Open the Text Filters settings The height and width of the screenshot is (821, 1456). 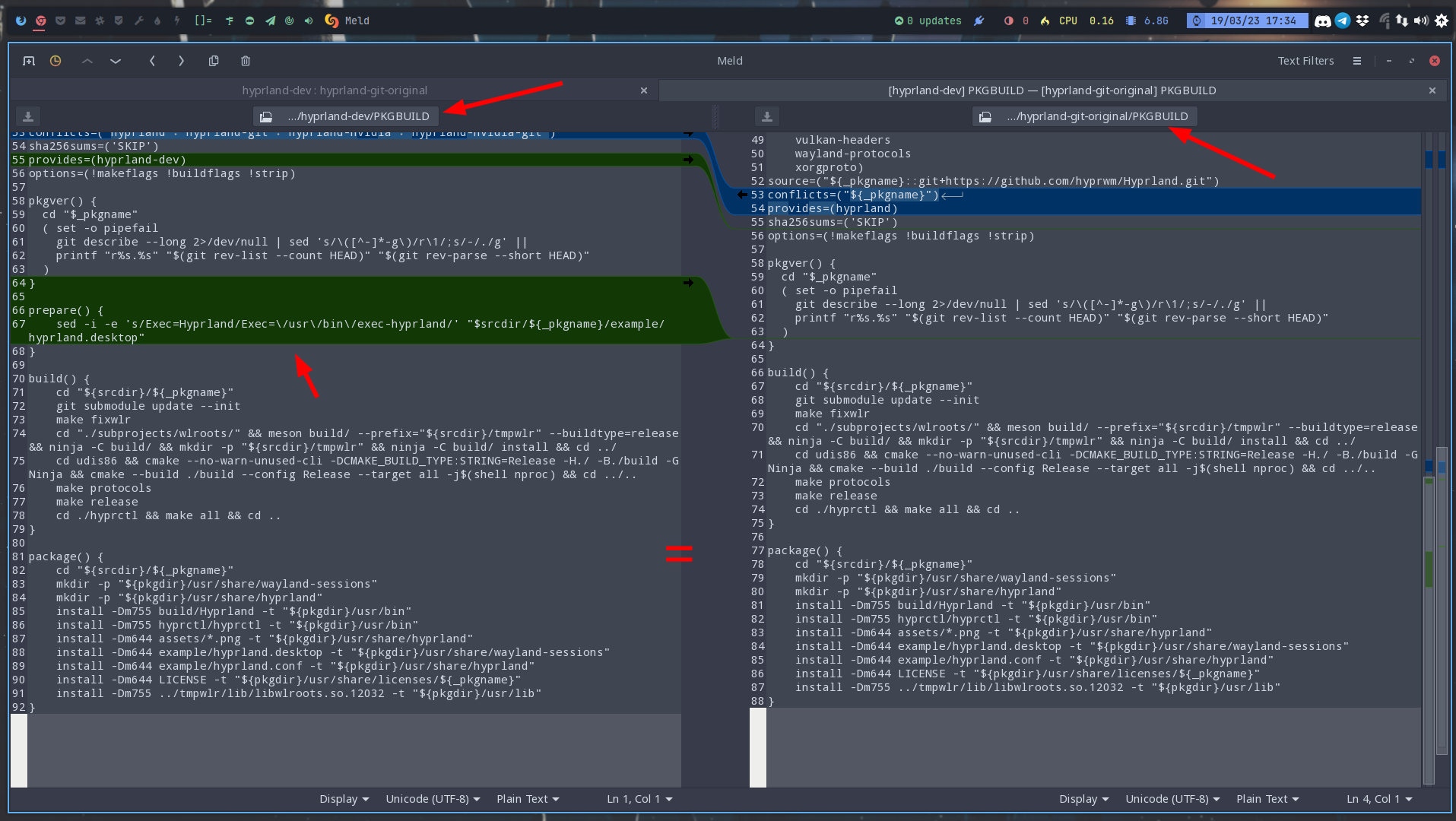[1305, 61]
